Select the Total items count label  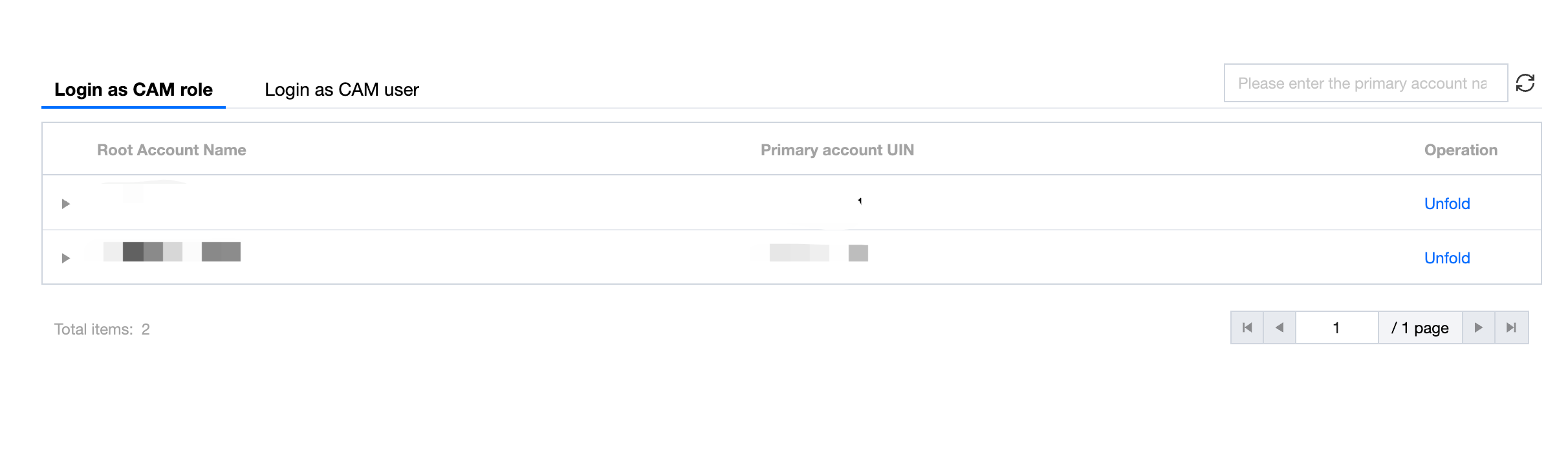pos(102,329)
